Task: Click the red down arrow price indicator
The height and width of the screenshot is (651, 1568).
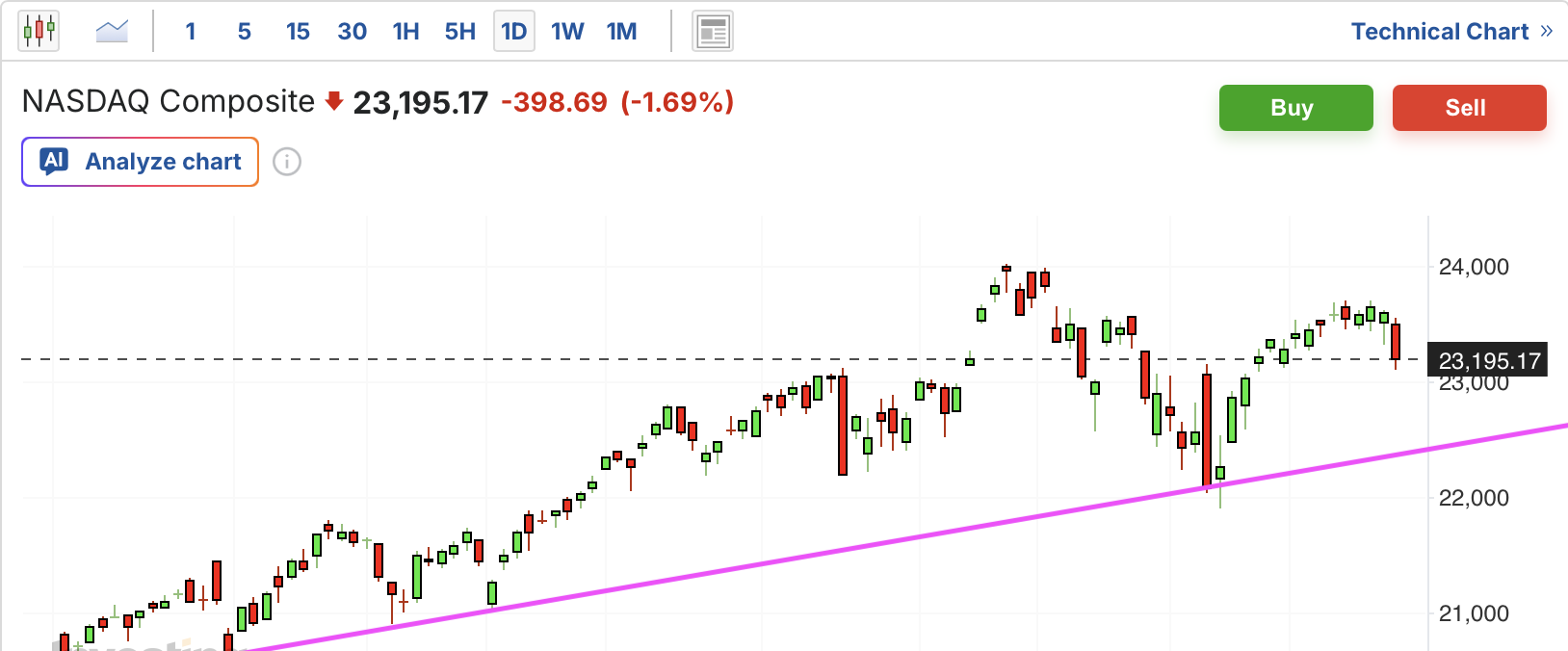Action: pyautogui.click(x=334, y=101)
